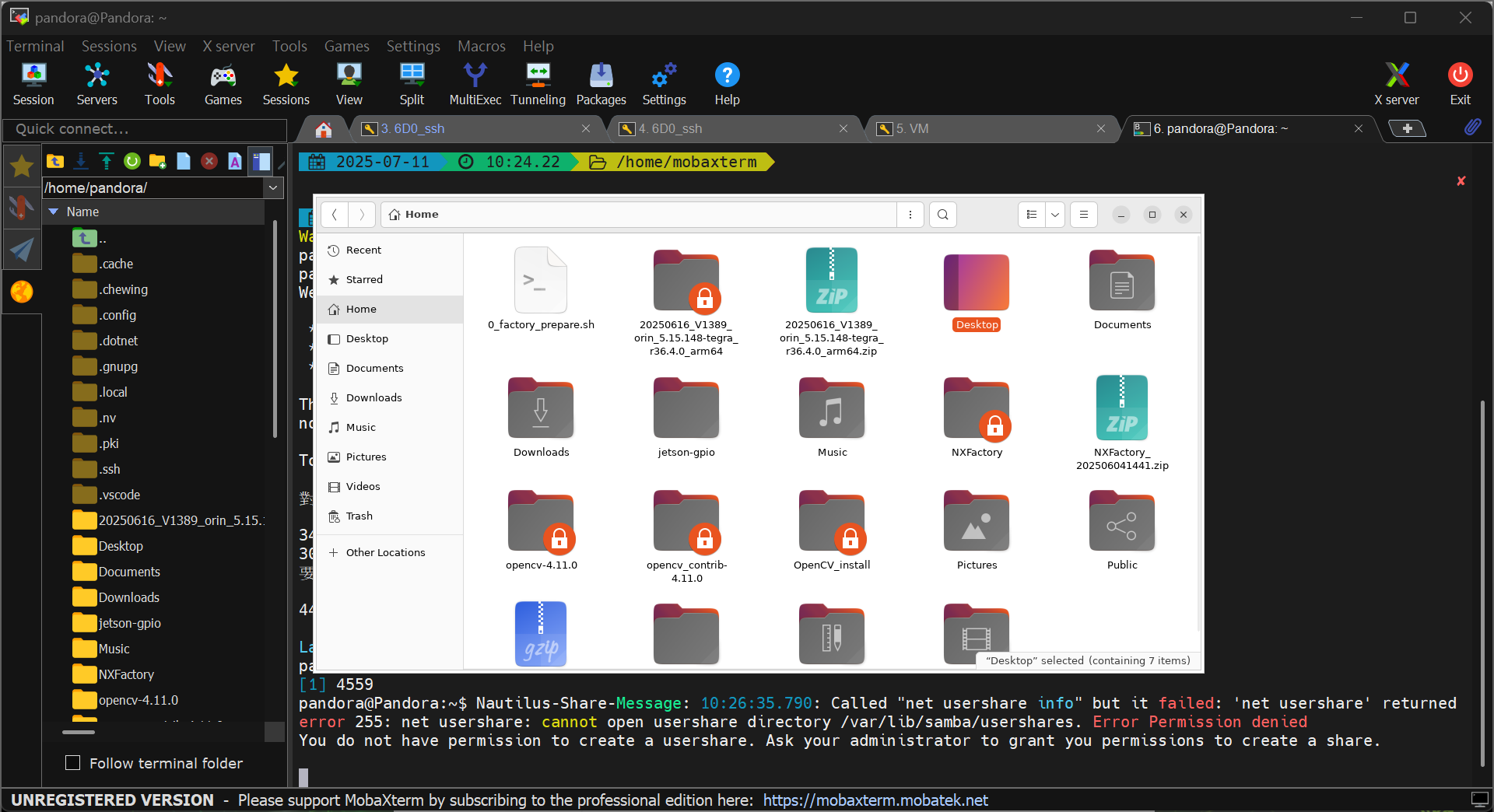Screen dimensions: 1494x812
Task: Collapse the Name column expander arrow
Action: [x=54, y=212]
